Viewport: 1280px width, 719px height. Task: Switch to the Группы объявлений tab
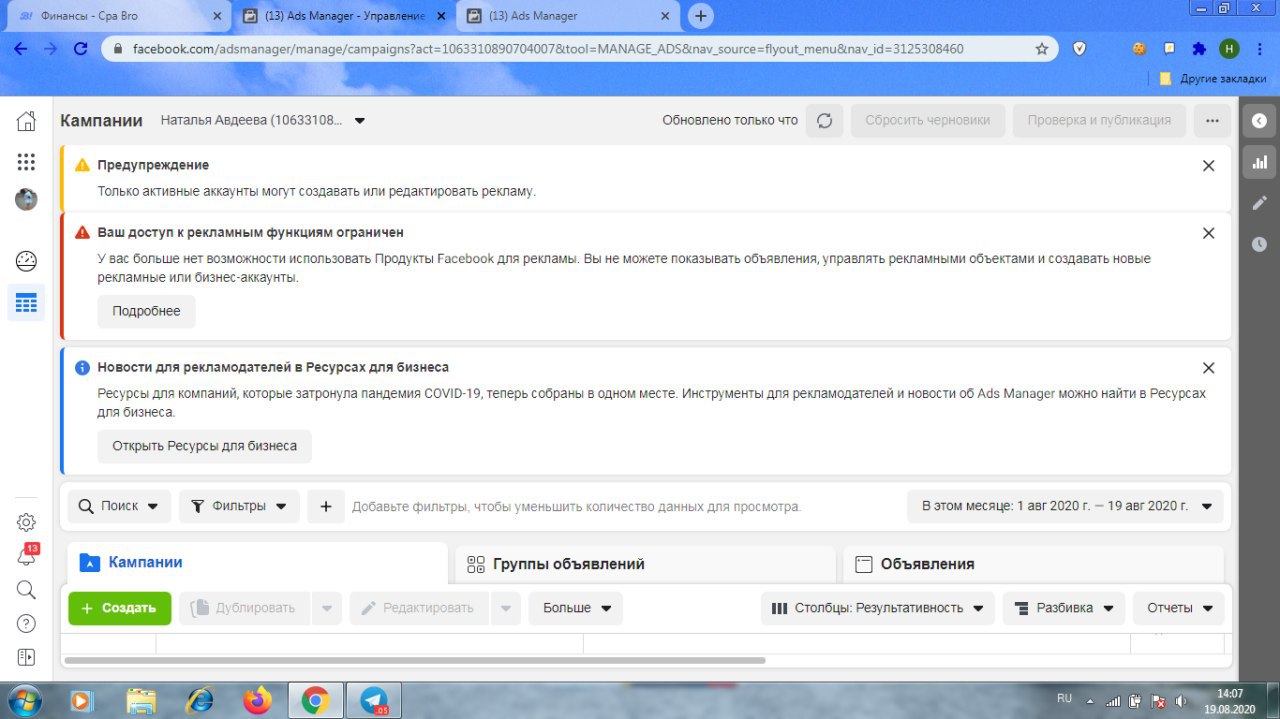[645, 564]
